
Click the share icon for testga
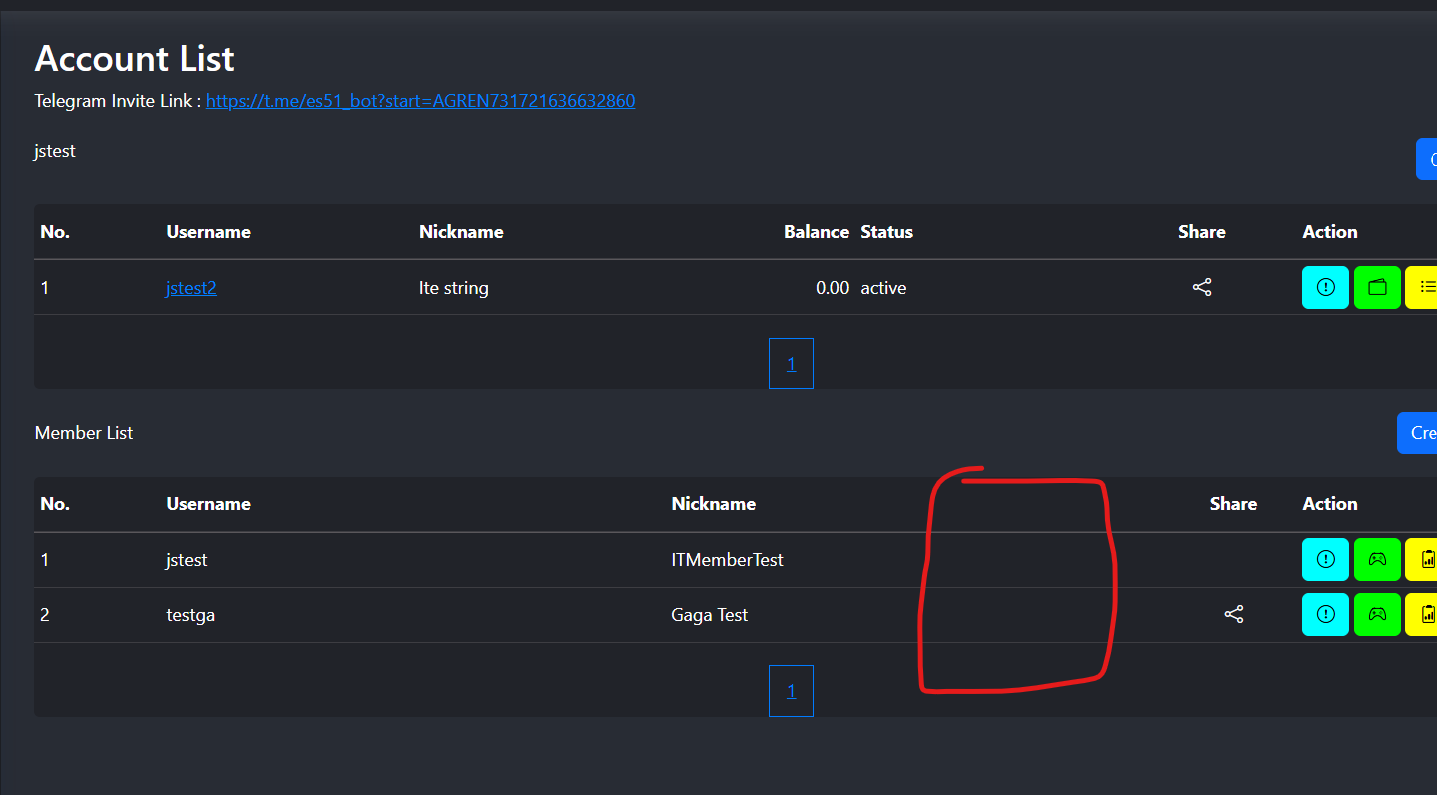click(1234, 615)
